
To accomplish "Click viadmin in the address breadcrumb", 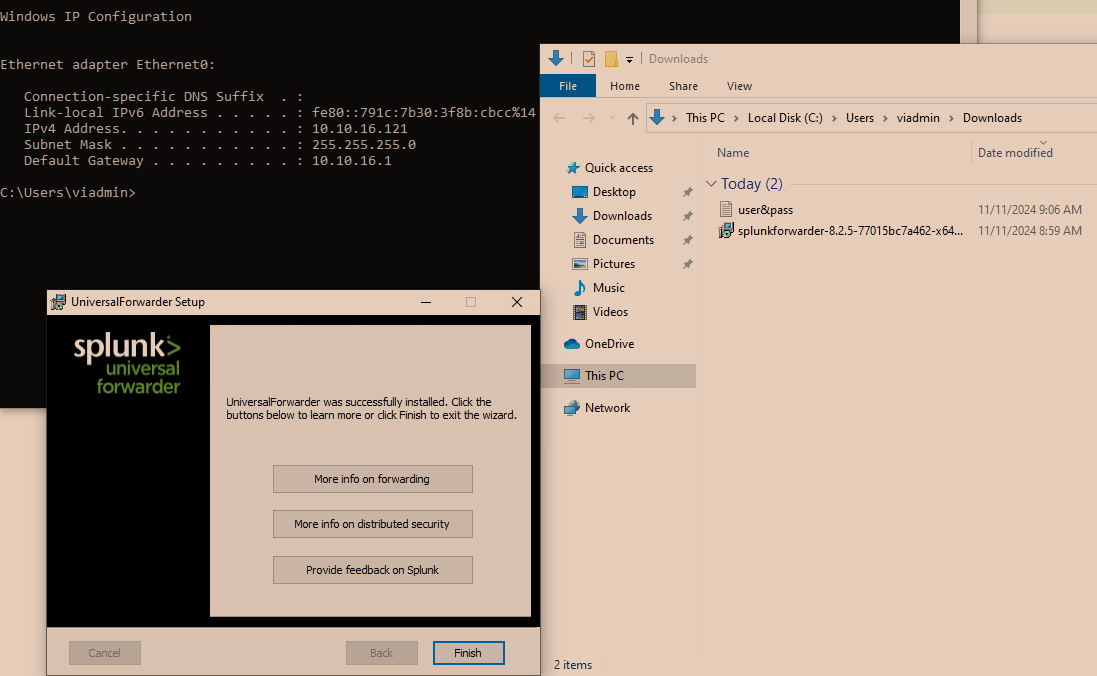I will (918, 118).
